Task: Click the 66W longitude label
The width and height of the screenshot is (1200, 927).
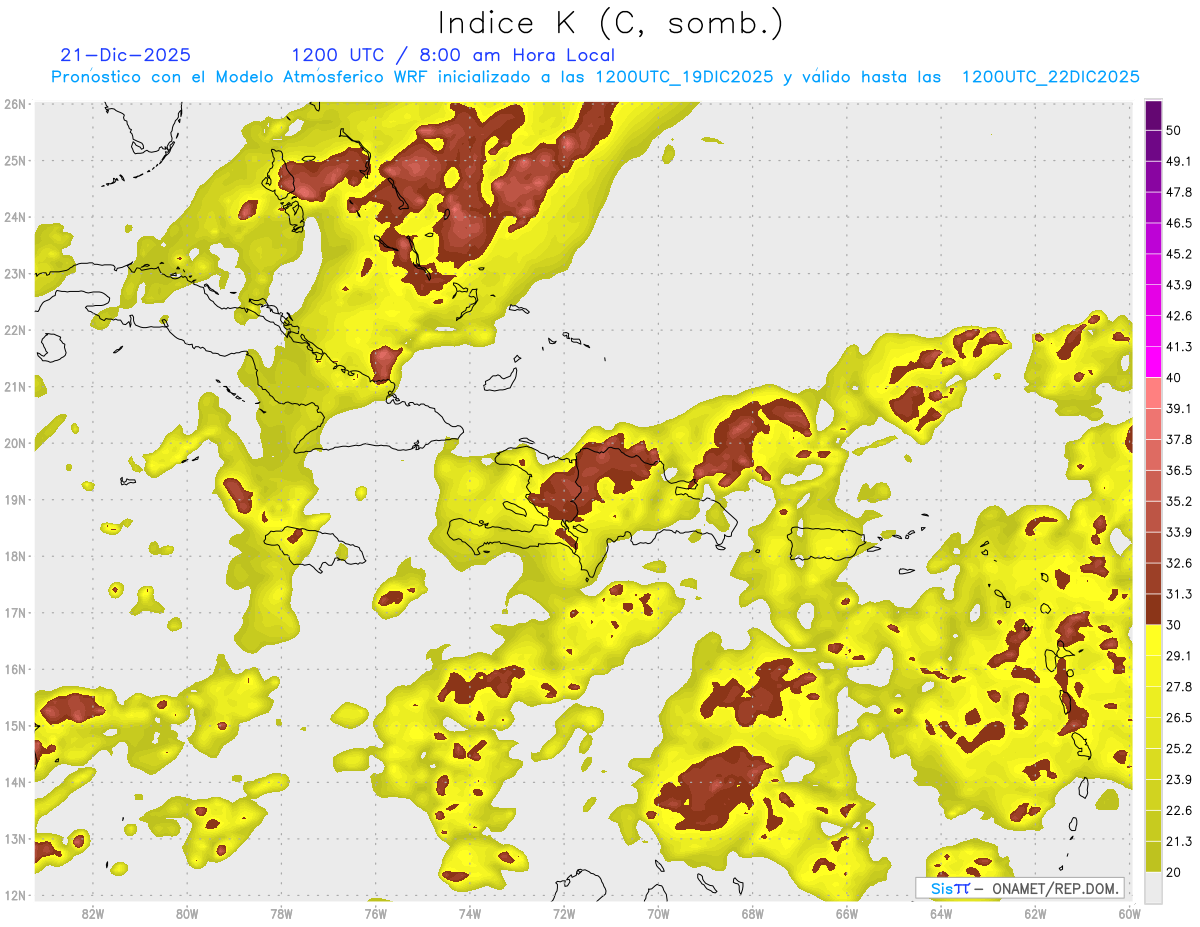Action: pyautogui.click(x=846, y=913)
